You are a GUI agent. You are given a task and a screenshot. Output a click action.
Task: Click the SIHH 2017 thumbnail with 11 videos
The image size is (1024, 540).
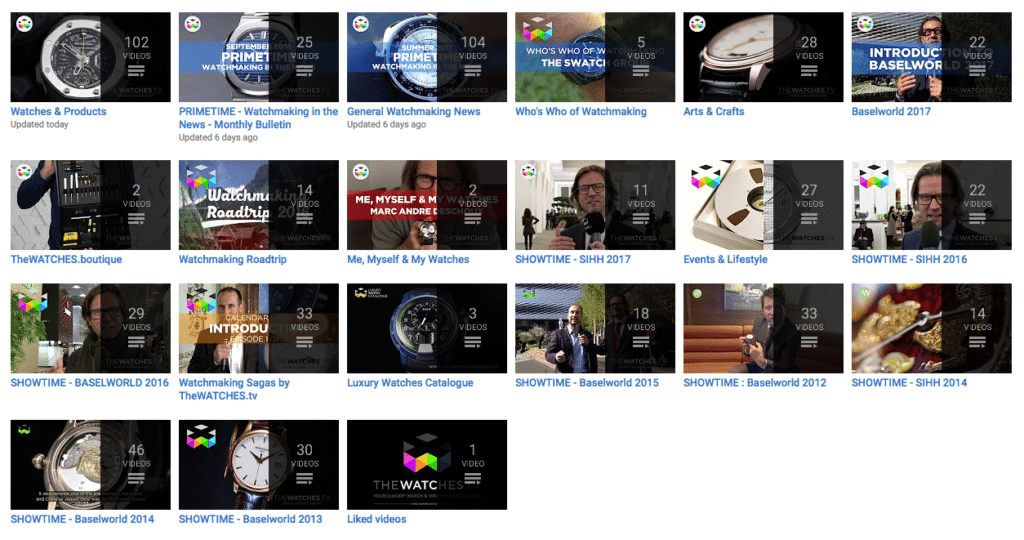(595, 205)
